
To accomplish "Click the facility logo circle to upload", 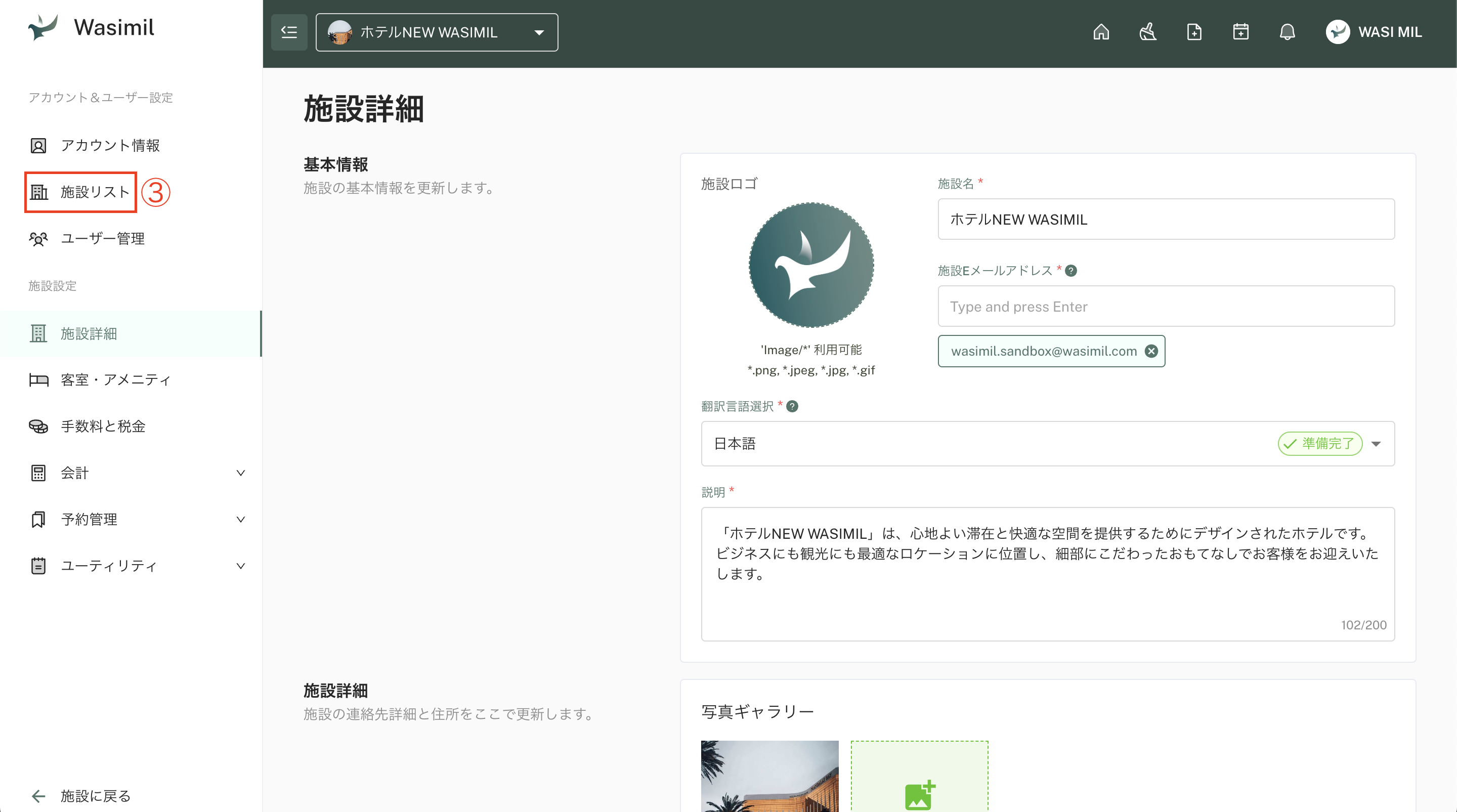I will point(811,265).
